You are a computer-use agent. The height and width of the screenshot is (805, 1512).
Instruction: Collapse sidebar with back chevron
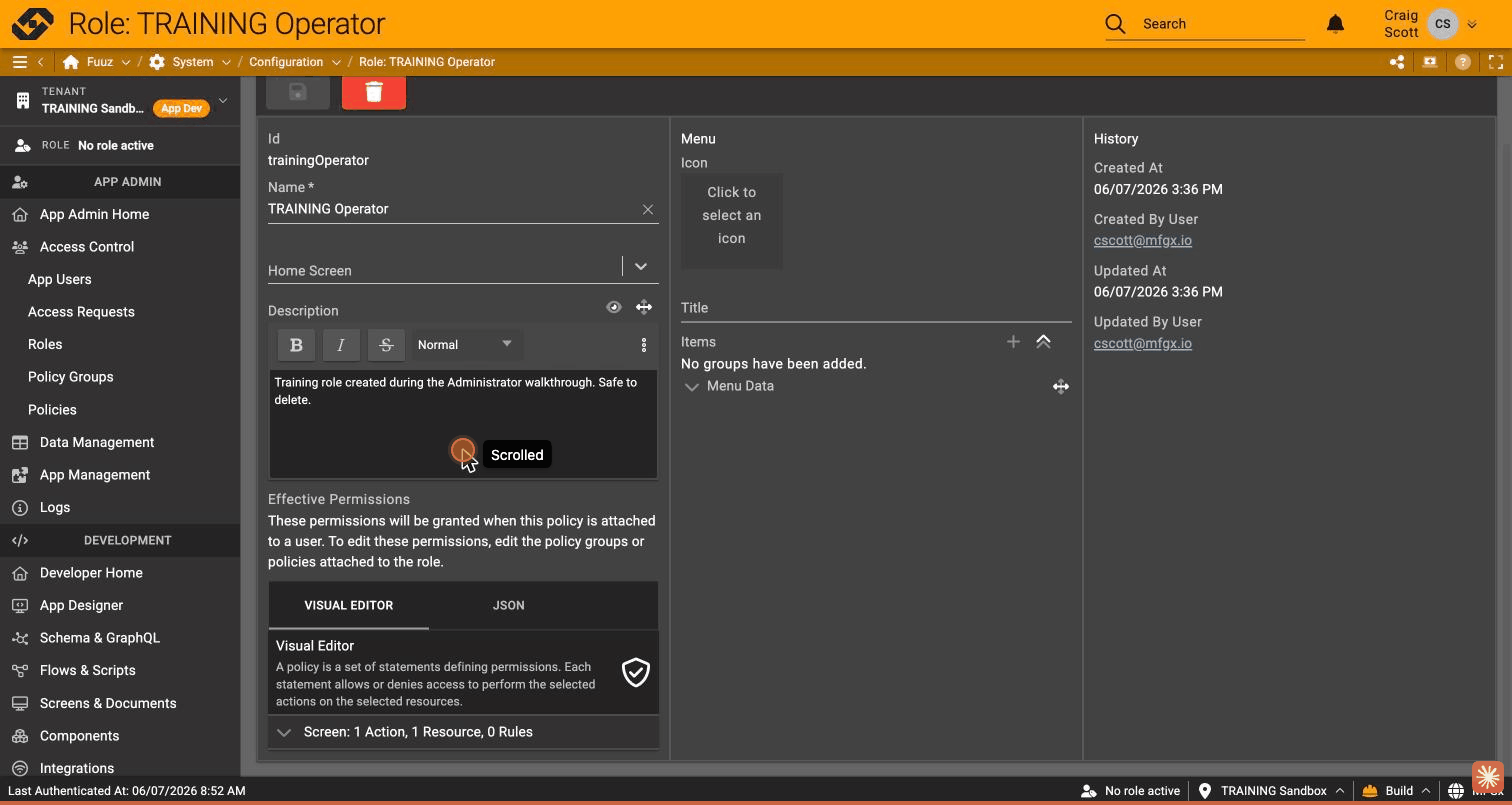click(x=40, y=62)
